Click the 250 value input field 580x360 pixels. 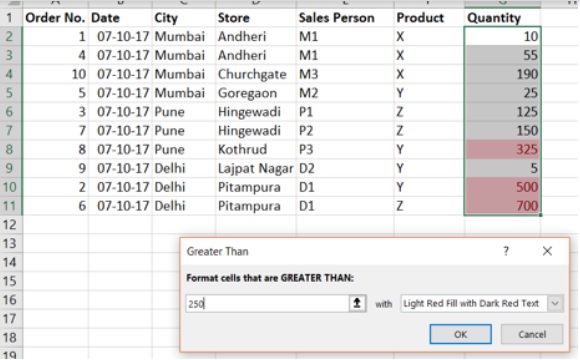pos(267,303)
